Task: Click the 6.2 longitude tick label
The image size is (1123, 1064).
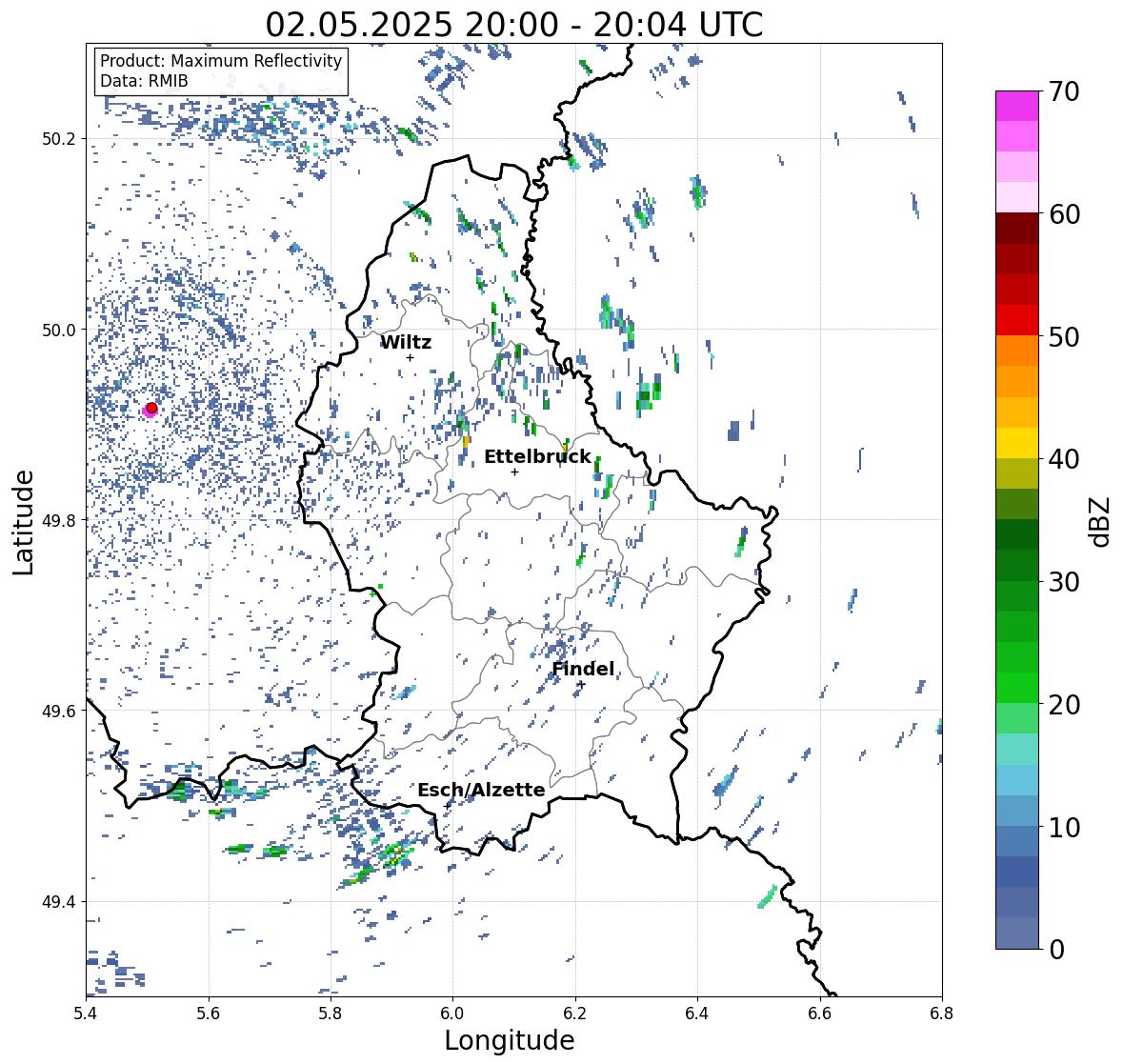Action: click(x=575, y=1013)
